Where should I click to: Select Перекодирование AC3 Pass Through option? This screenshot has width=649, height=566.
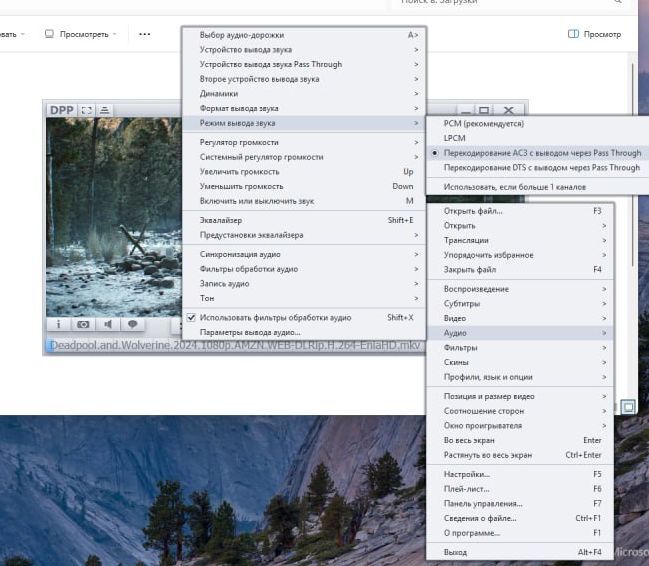537,153
